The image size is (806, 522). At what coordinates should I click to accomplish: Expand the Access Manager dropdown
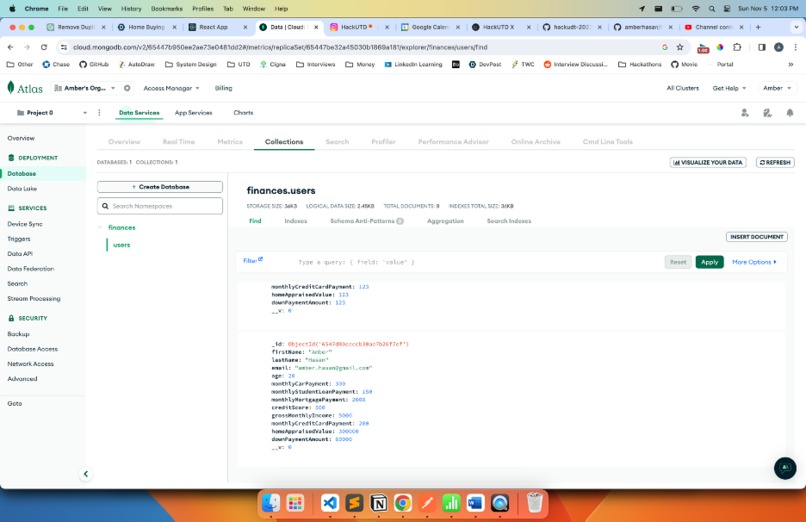171,88
